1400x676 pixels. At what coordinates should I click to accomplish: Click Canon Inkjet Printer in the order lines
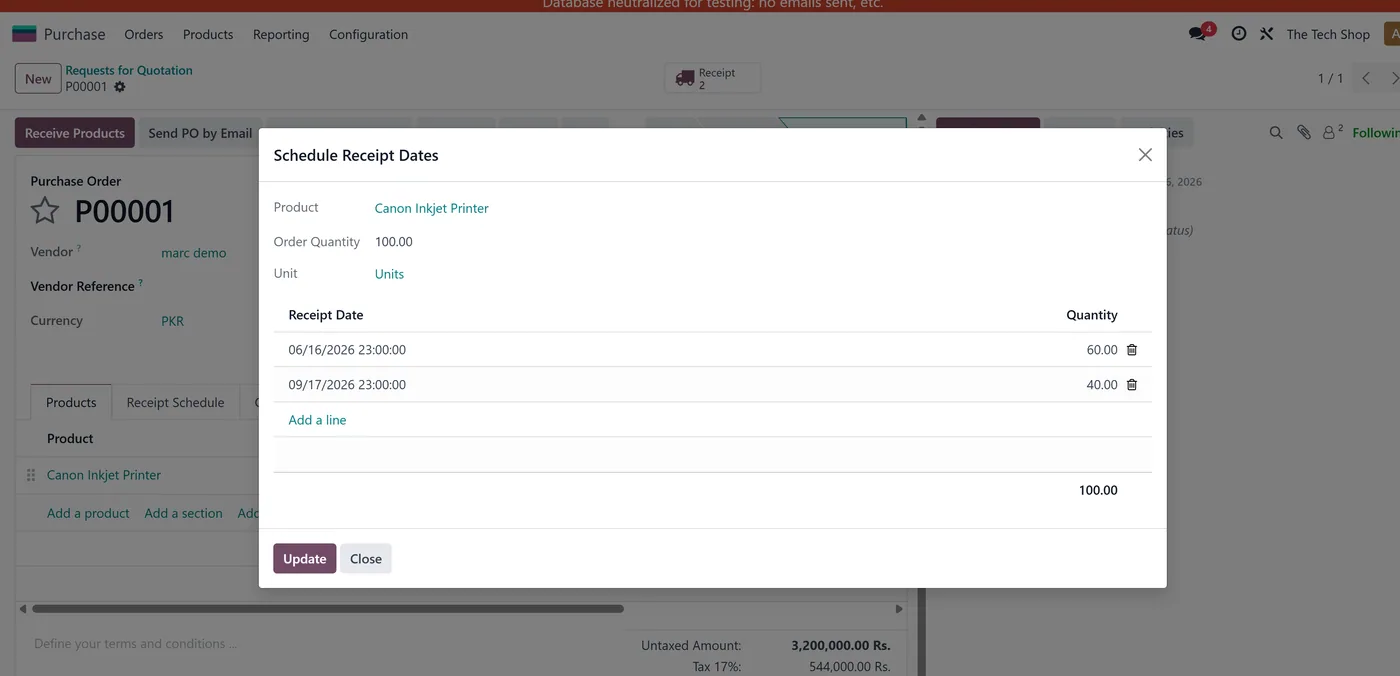pos(104,475)
